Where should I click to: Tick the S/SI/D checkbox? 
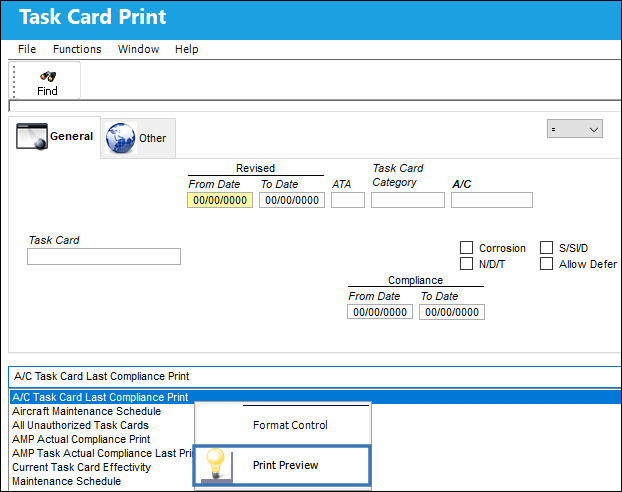coord(546,248)
